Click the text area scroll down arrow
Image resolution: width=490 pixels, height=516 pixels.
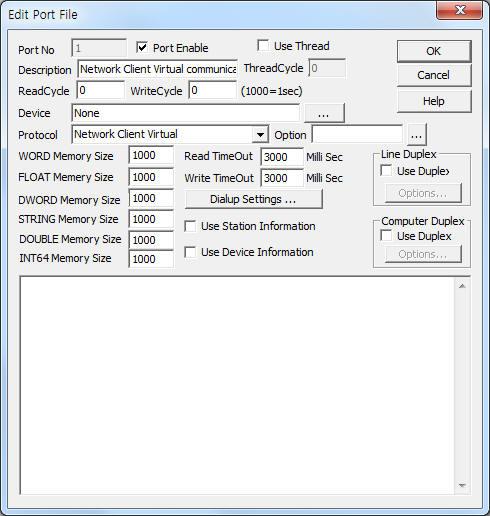462,485
